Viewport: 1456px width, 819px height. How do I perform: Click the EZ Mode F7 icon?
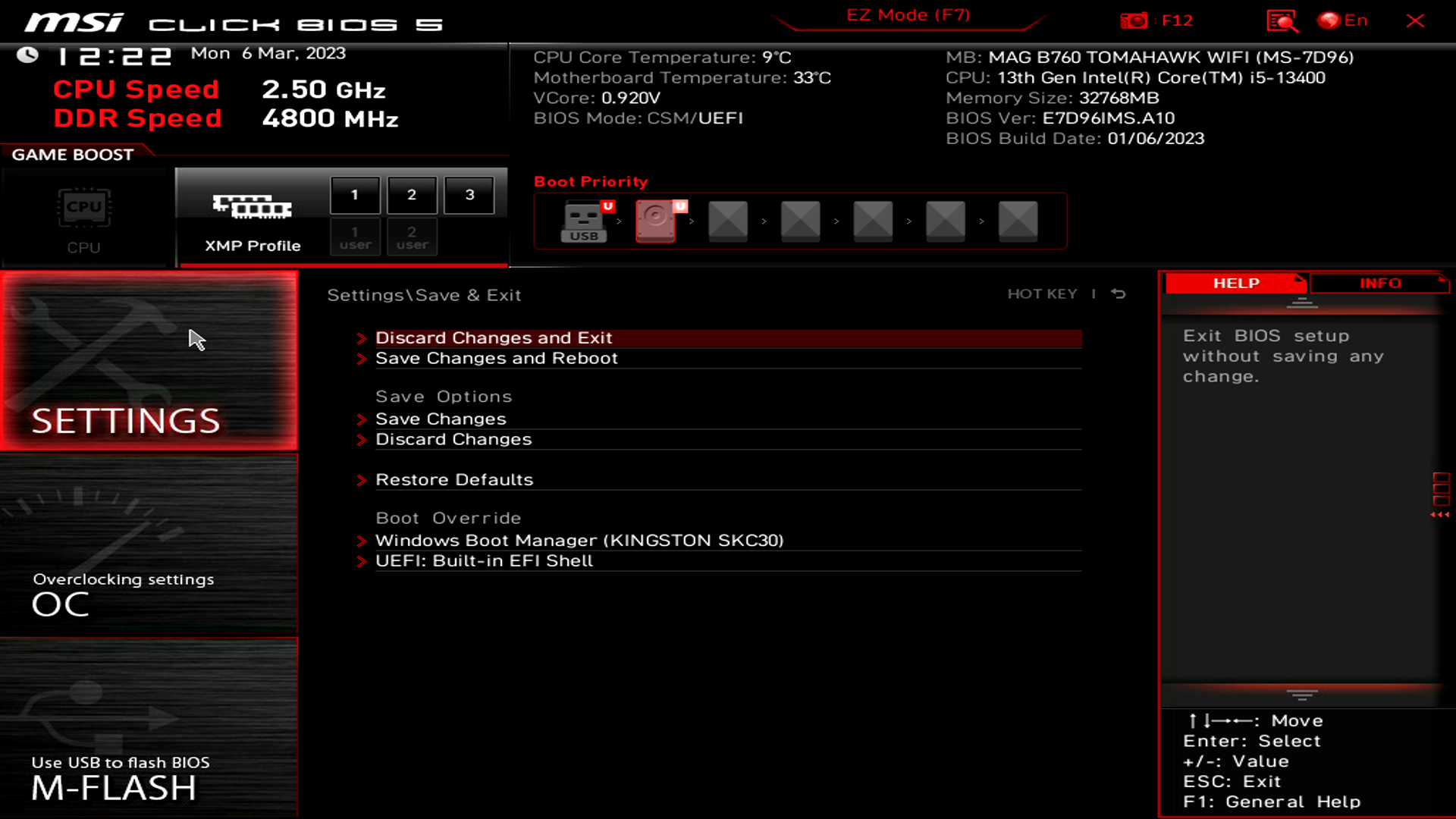point(907,14)
